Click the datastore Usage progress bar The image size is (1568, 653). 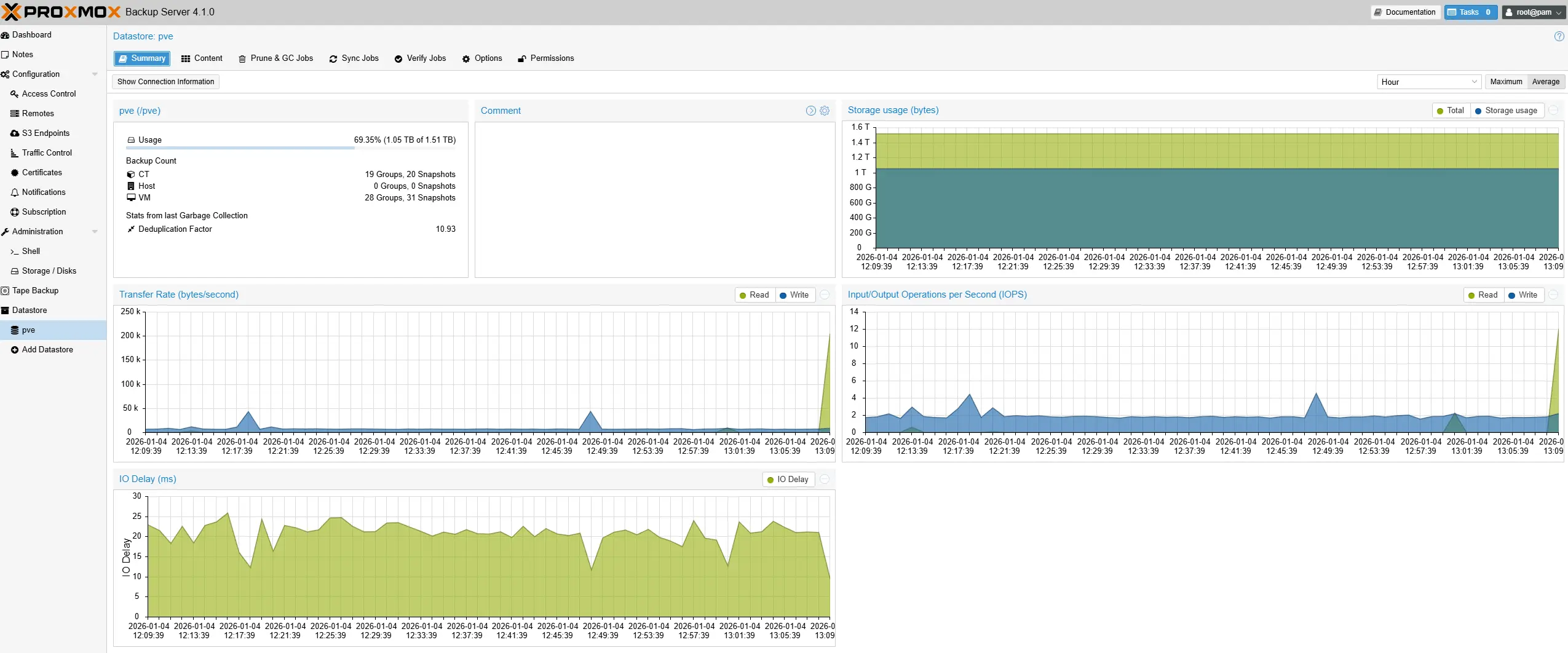pos(291,148)
